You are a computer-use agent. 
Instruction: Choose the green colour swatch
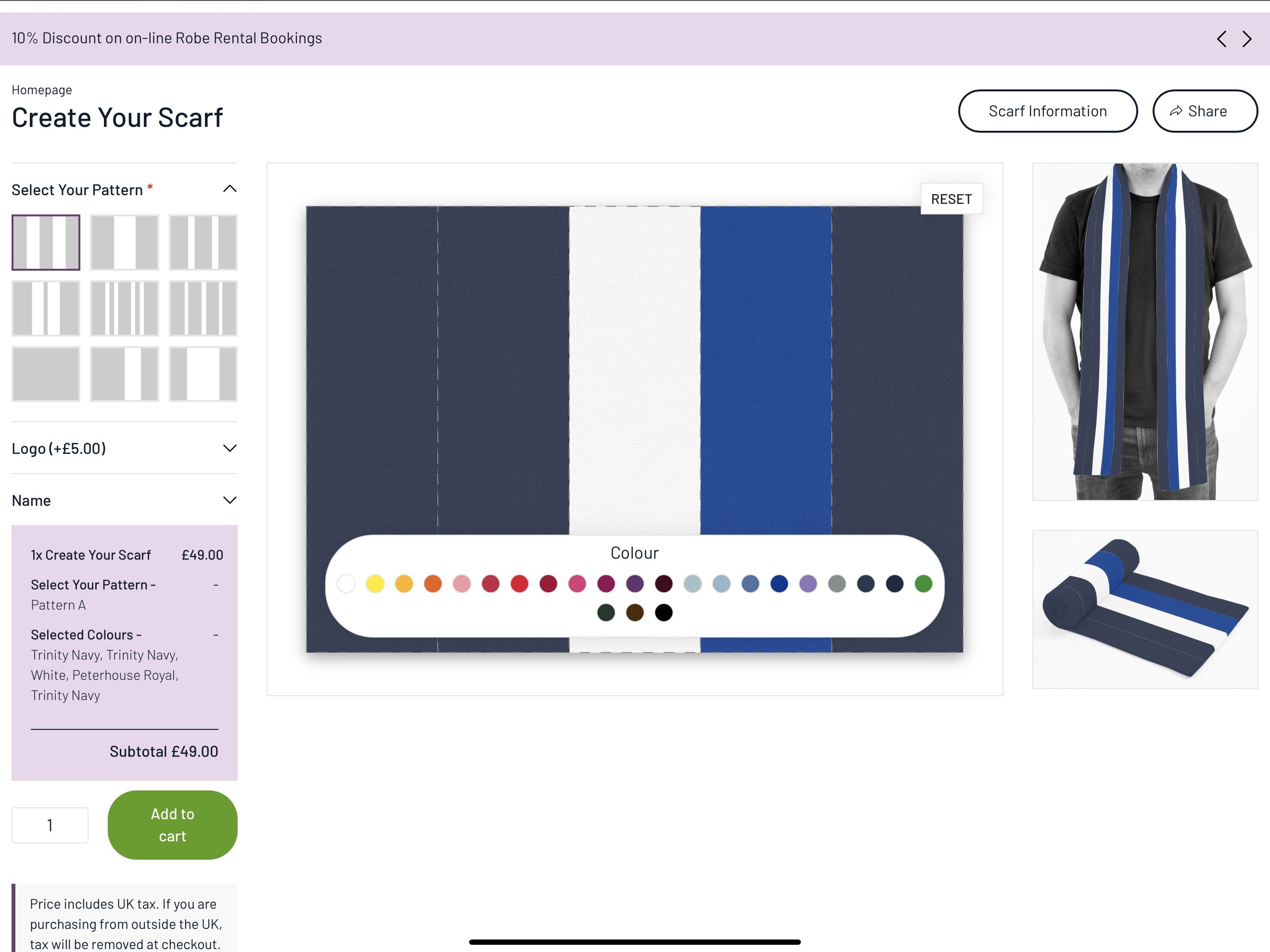point(923,584)
